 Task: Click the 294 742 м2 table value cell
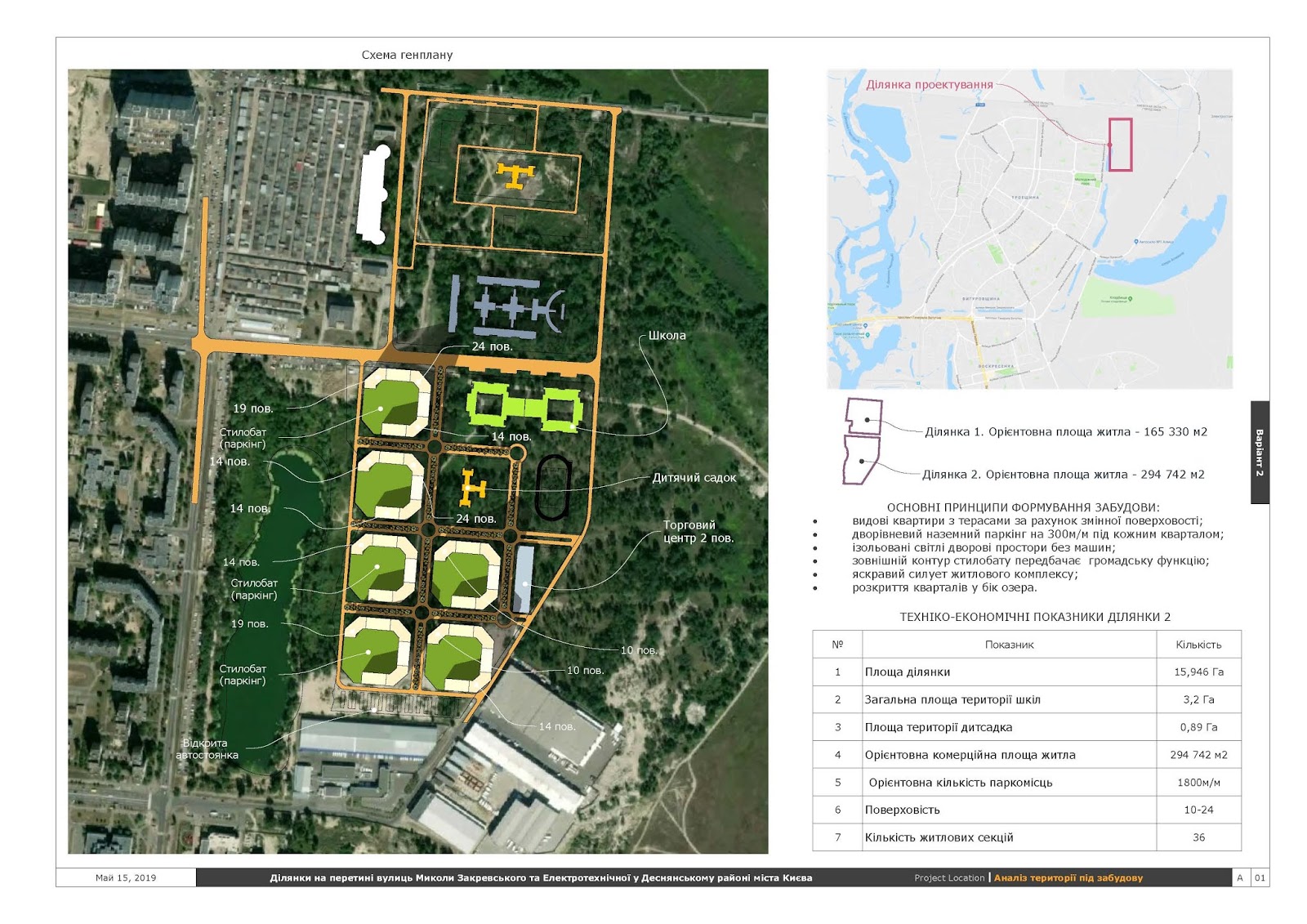(x=1198, y=755)
